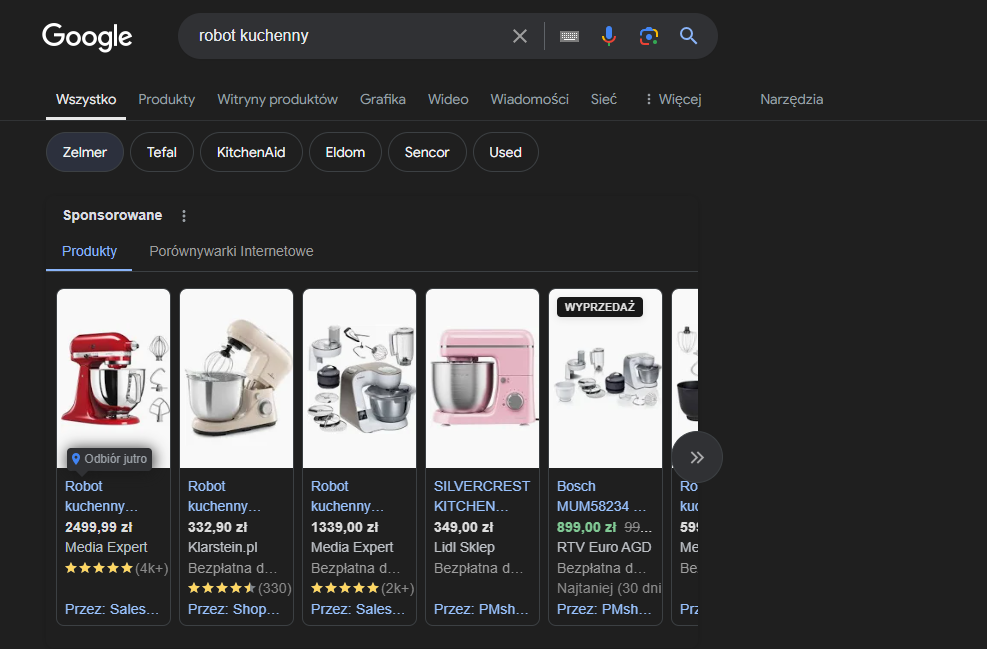This screenshot has width=987, height=649.
Task: Open SILVERCREST KITCHEN product link
Action: click(x=482, y=496)
